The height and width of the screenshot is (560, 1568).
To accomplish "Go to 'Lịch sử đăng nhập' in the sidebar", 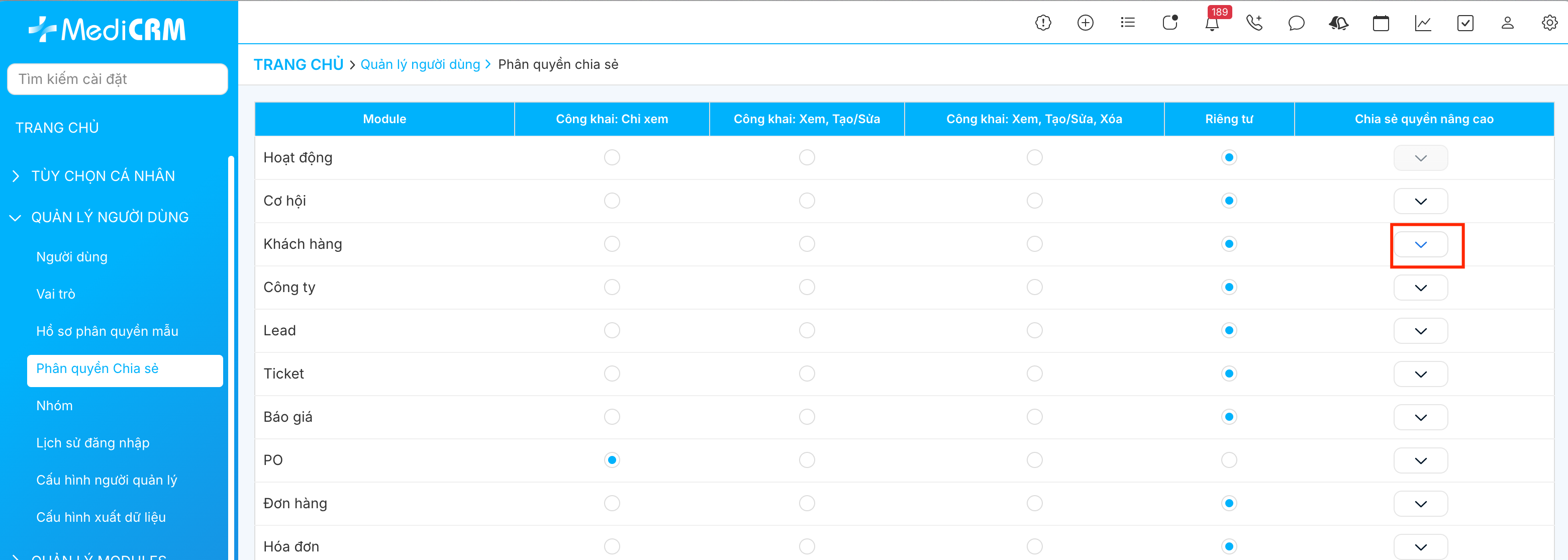I will click(x=92, y=442).
